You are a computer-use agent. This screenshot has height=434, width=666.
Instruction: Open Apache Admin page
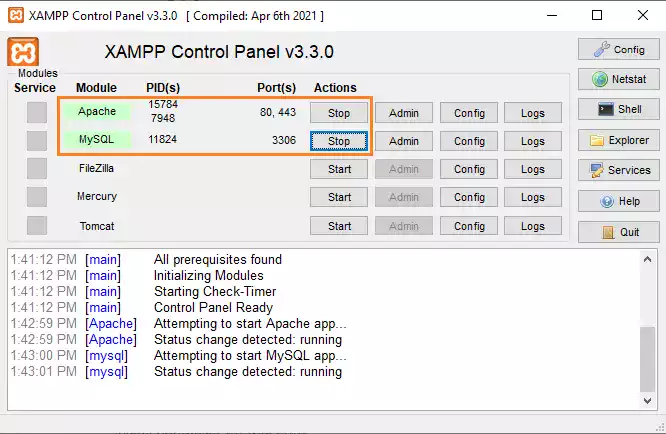404,113
